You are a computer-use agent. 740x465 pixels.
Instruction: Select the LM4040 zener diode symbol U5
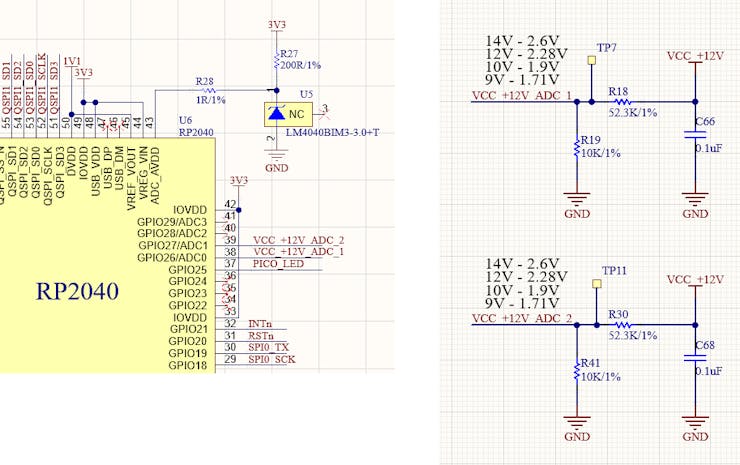(x=275, y=114)
